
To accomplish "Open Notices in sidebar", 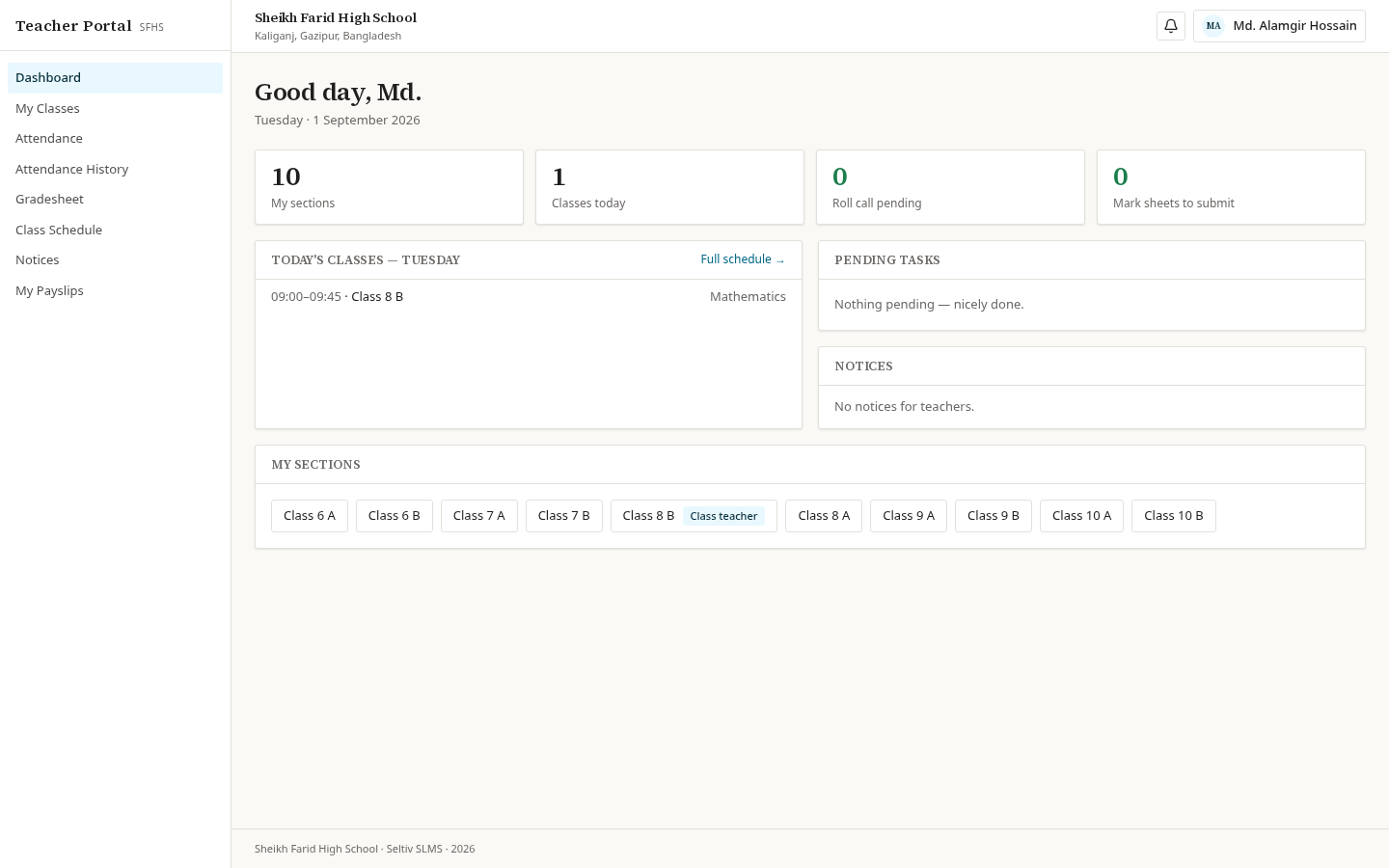I will (x=115, y=260).
